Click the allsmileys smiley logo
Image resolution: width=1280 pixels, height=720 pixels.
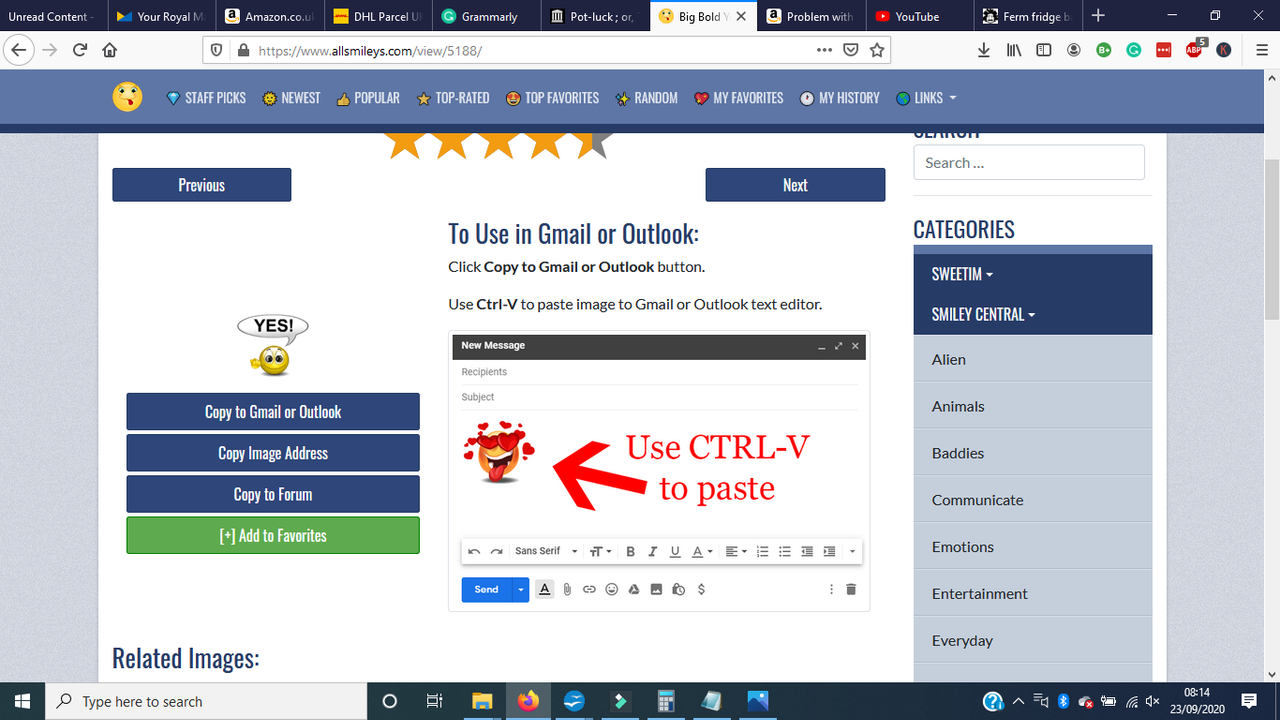[x=127, y=97]
